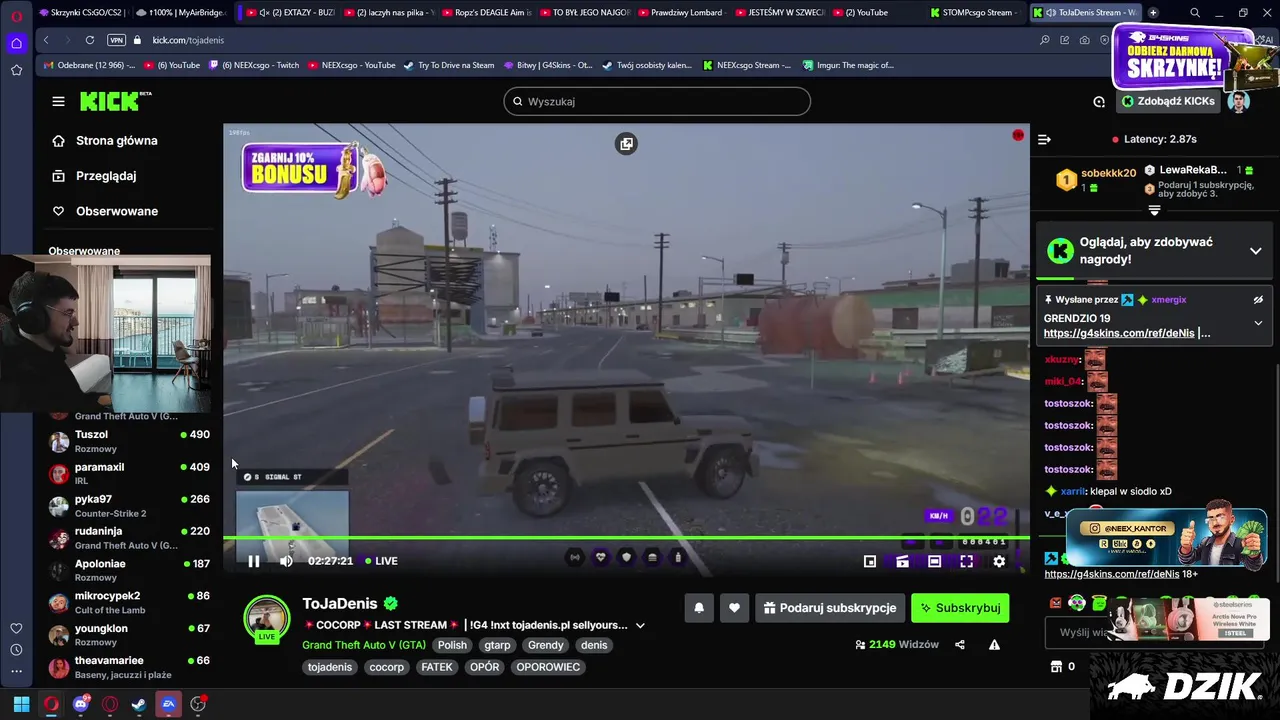Select paramaxil channel in followed list
This screenshot has width=1280, height=720.
[x=128, y=473]
